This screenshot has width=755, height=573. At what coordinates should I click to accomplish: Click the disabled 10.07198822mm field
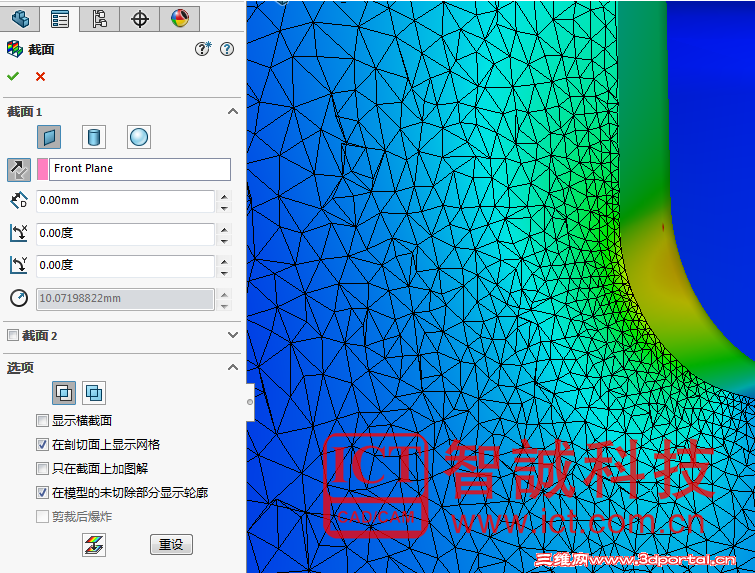click(x=125, y=299)
